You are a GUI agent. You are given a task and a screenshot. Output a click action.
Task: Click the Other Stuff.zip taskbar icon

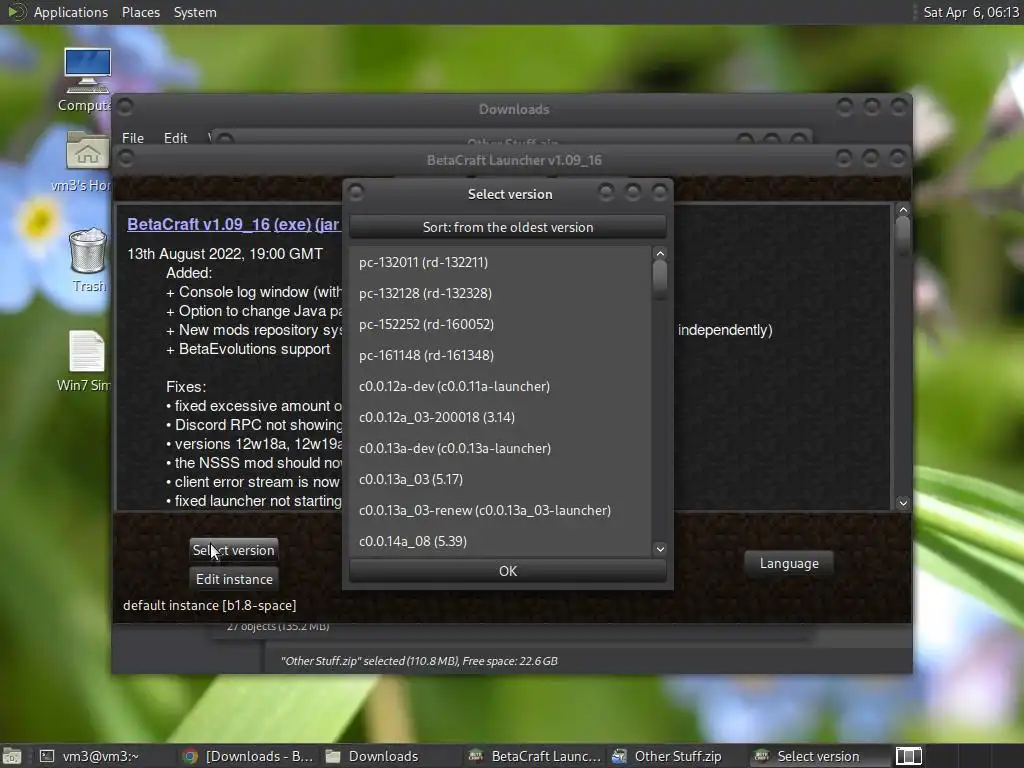619,756
